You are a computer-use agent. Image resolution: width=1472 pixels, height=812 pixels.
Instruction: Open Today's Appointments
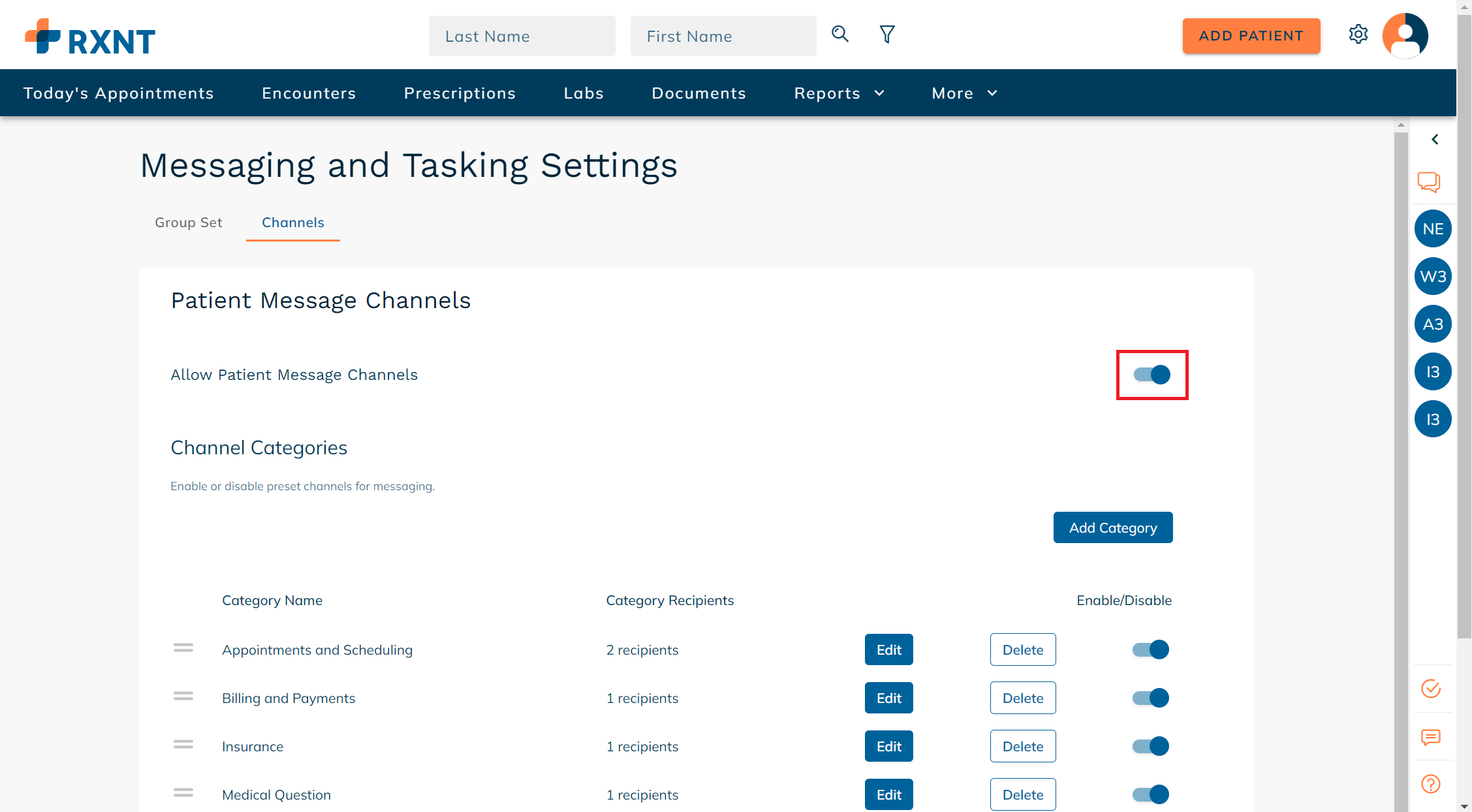coord(119,93)
